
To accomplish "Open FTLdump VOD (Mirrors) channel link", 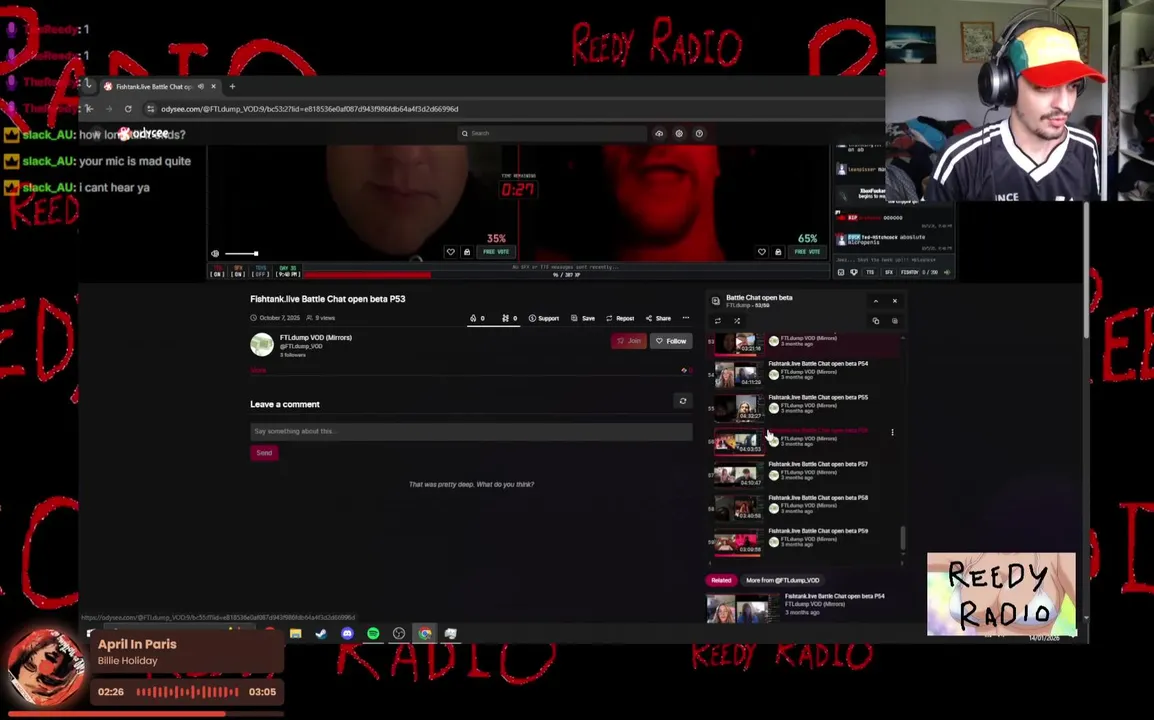I will [x=316, y=337].
